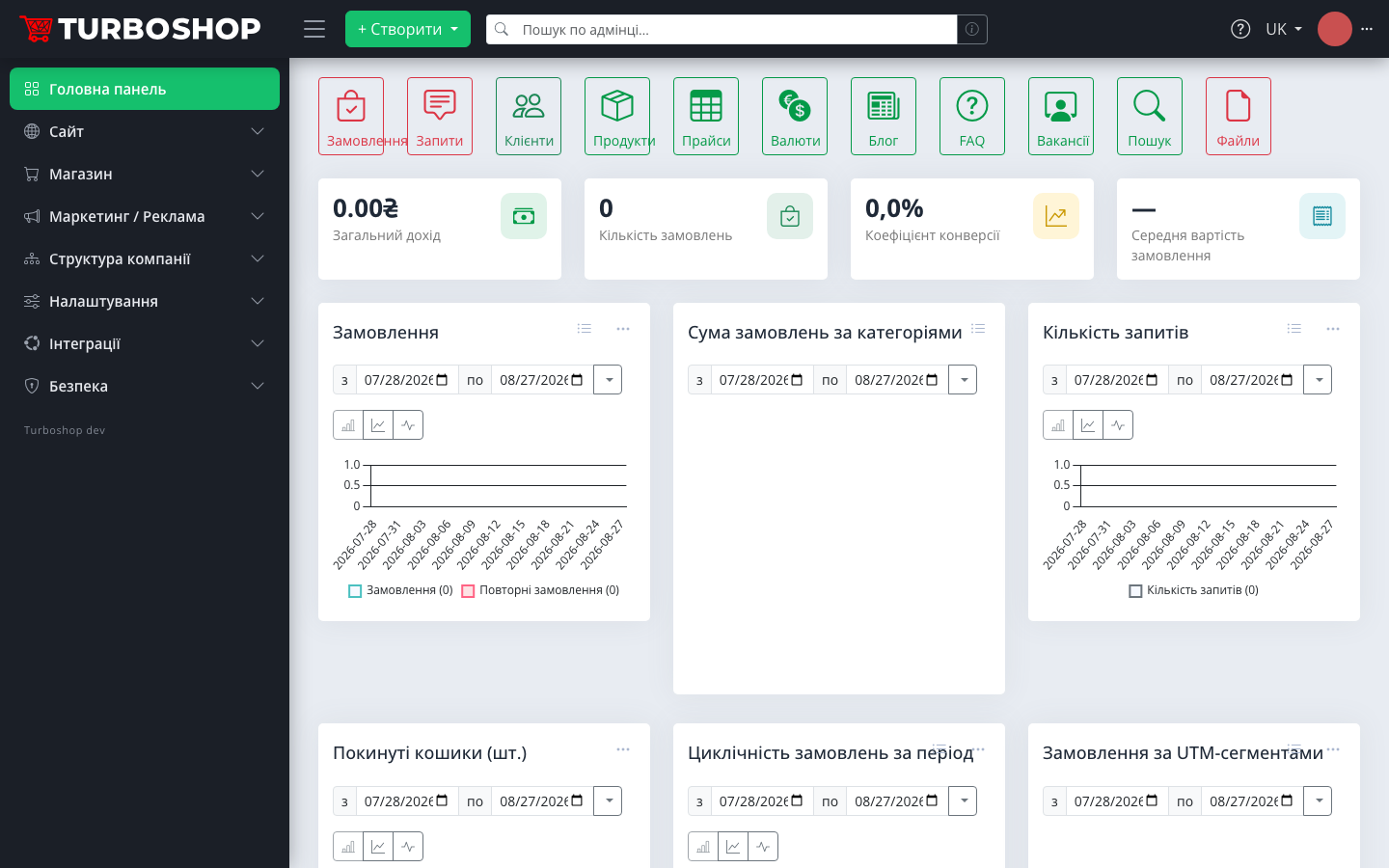Click the info icon beside admin search
Viewport: 1389px width, 868px height.
tap(972, 29)
